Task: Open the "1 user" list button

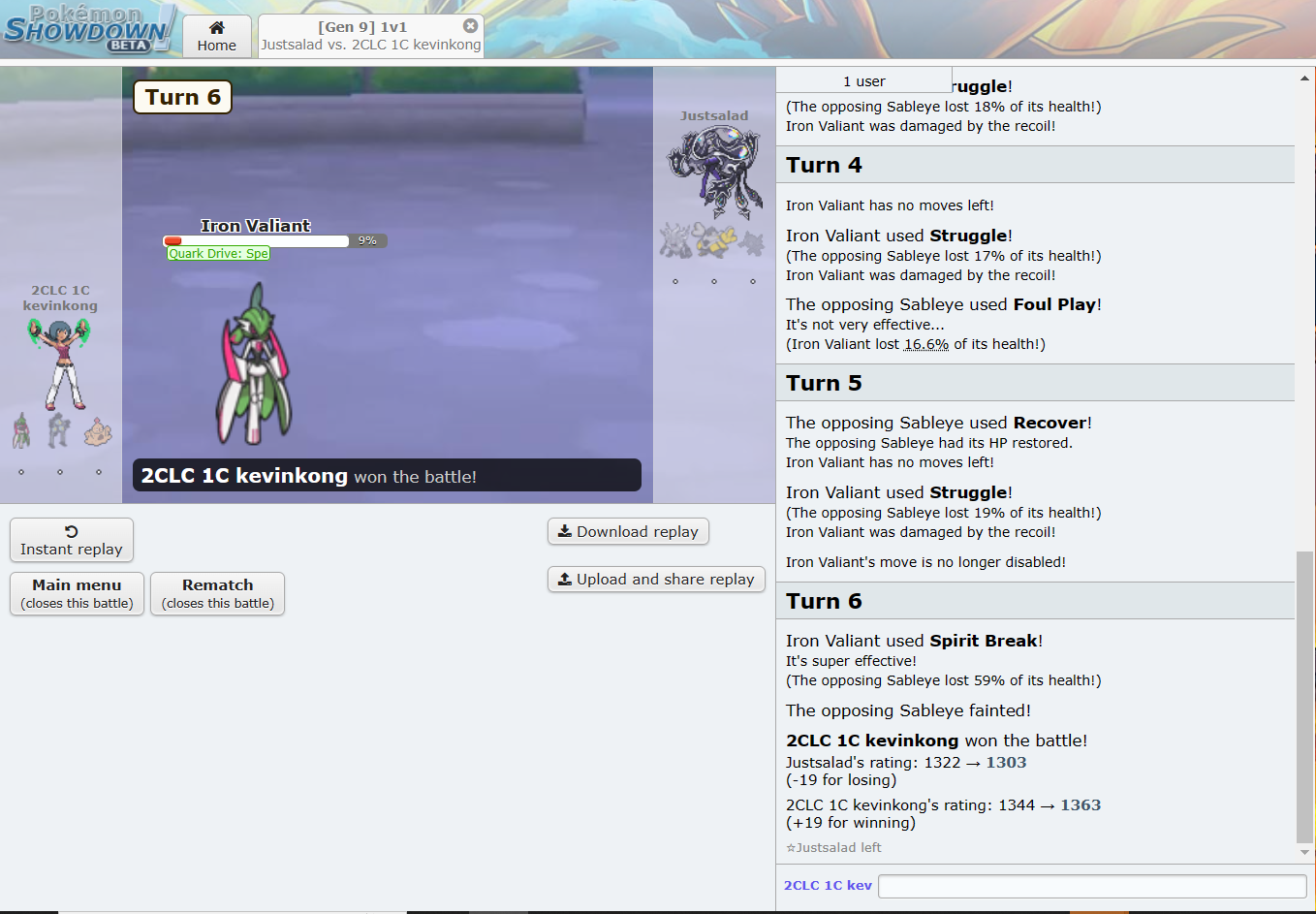Action: click(864, 81)
